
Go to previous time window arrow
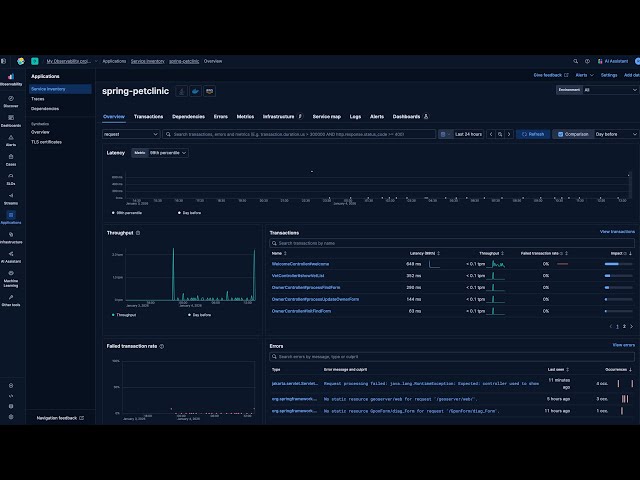491,134
